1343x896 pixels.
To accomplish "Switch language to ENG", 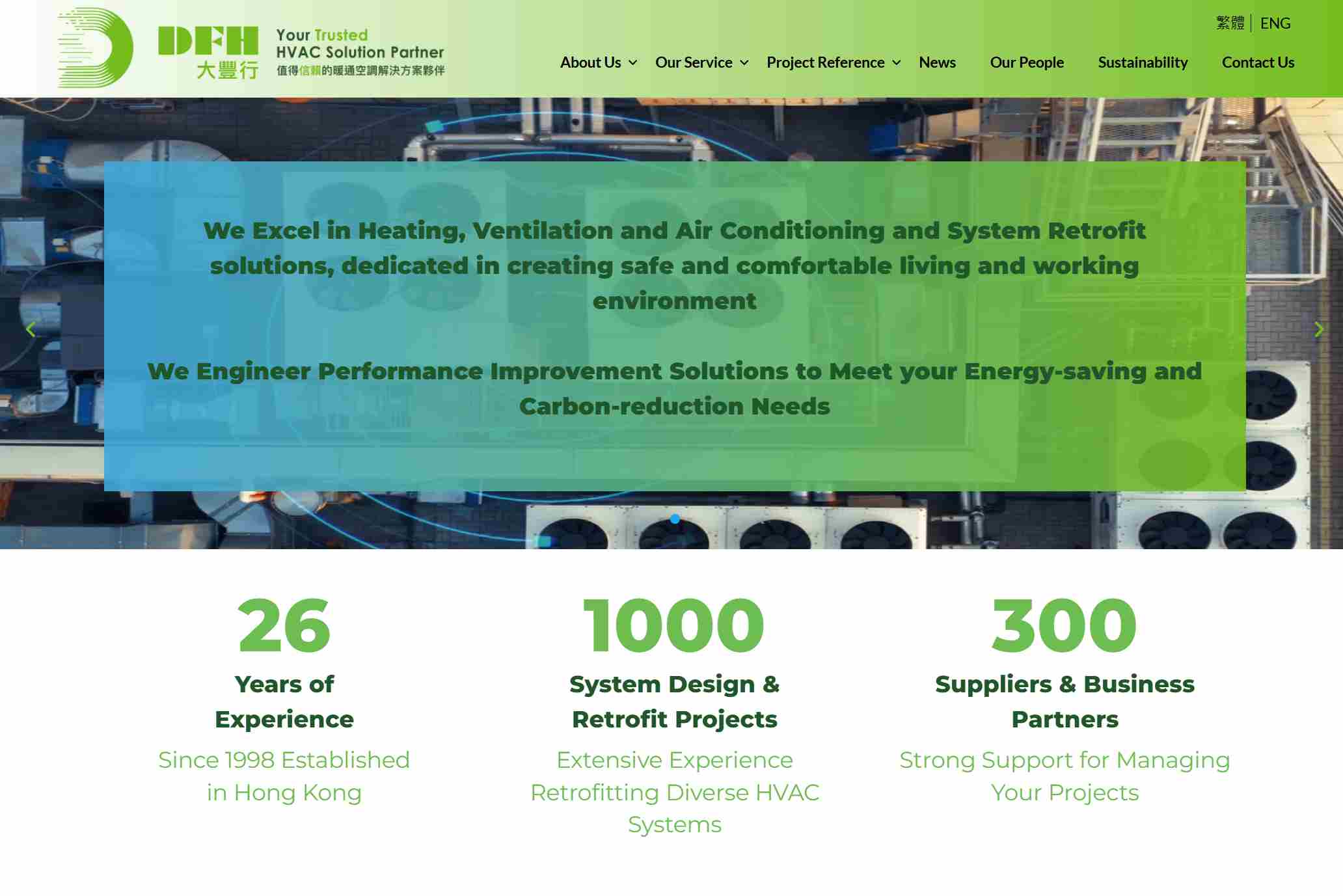I will click(1275, 23).
